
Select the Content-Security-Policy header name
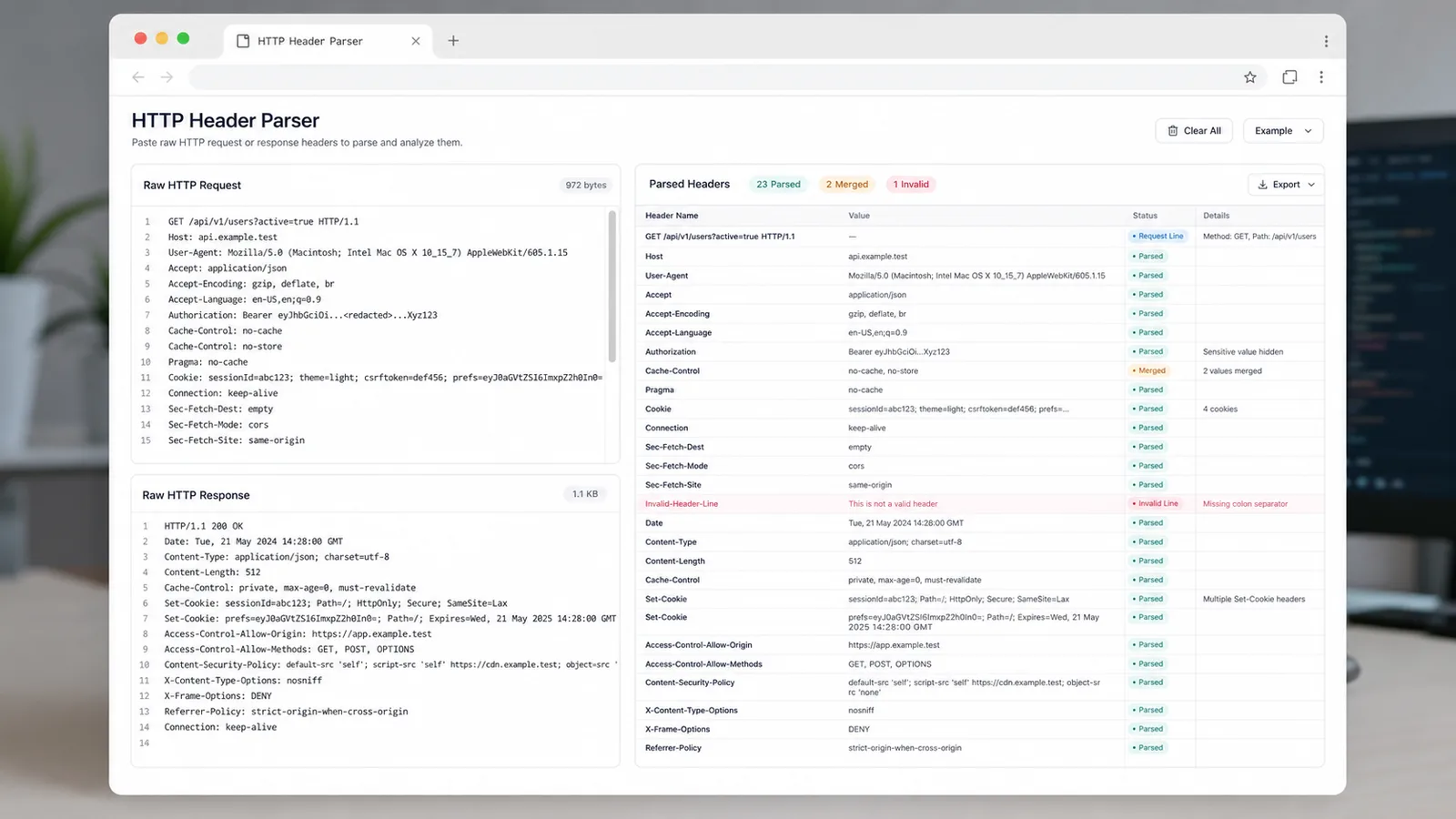pyautogui.click(x=690, y=682)
